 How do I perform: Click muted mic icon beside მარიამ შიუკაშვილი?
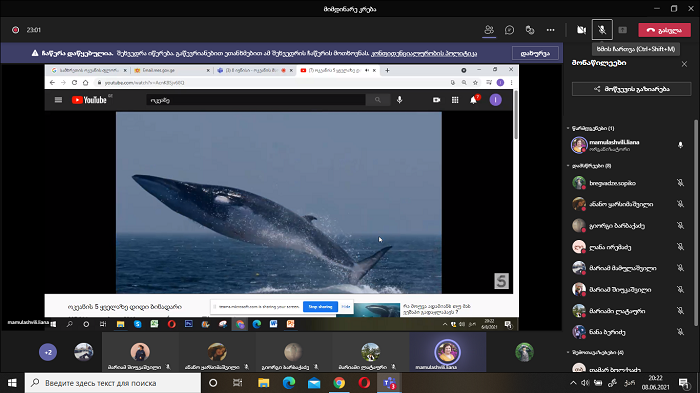pos(680,289)
